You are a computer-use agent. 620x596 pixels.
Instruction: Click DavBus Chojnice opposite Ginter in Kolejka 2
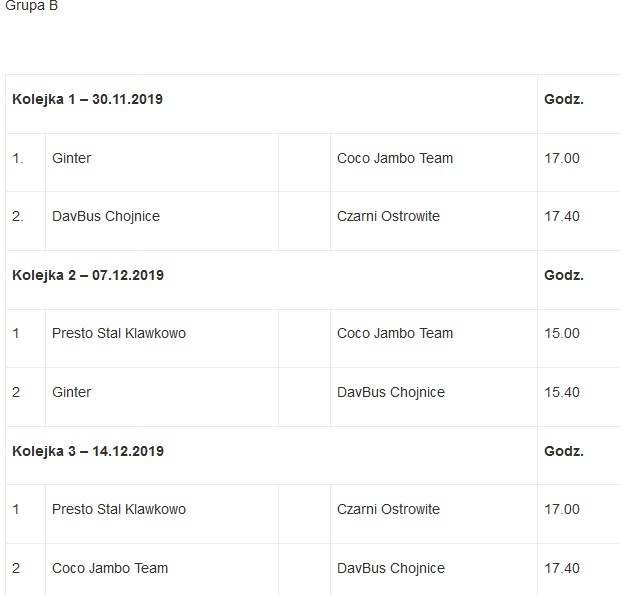click(391, 392)
